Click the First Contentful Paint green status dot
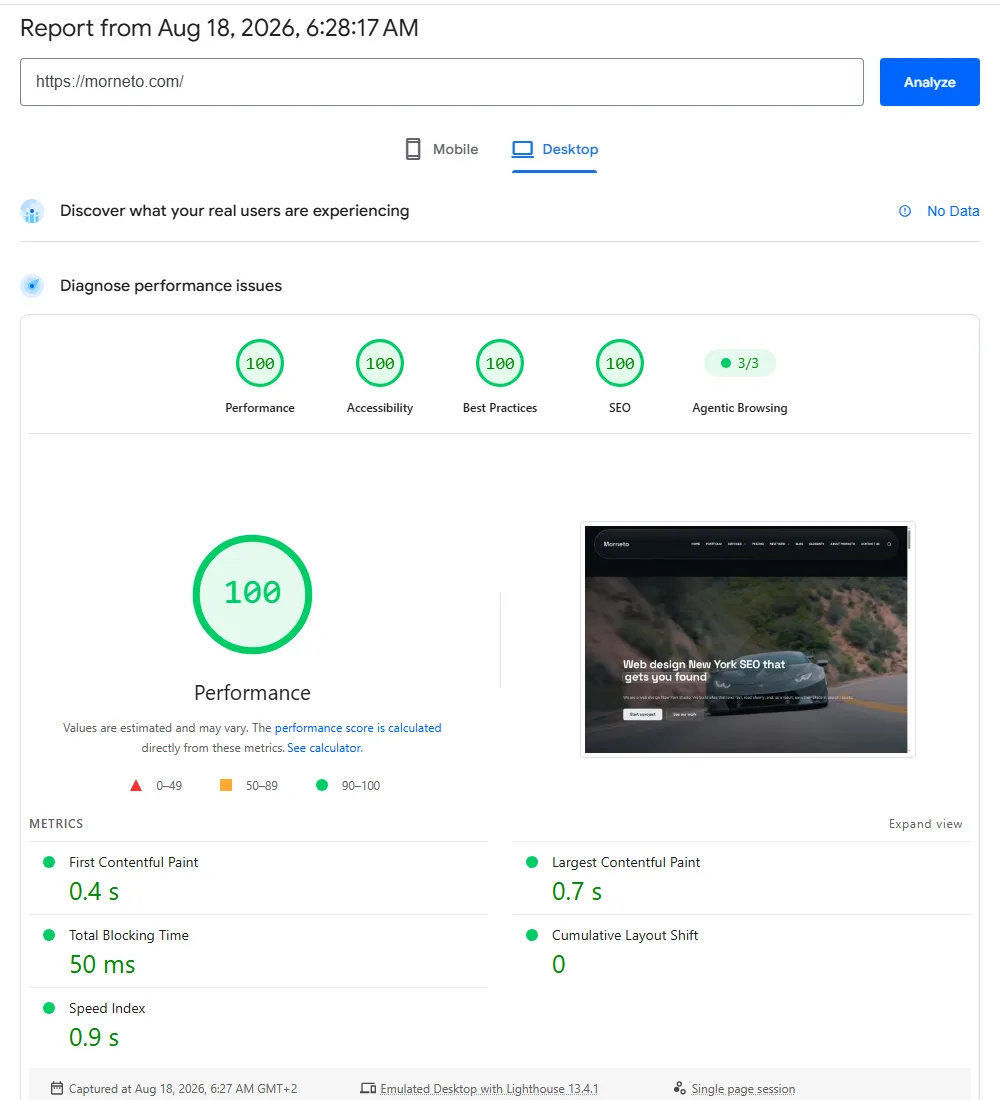The image size is (1000, 1100). (49, 862)
